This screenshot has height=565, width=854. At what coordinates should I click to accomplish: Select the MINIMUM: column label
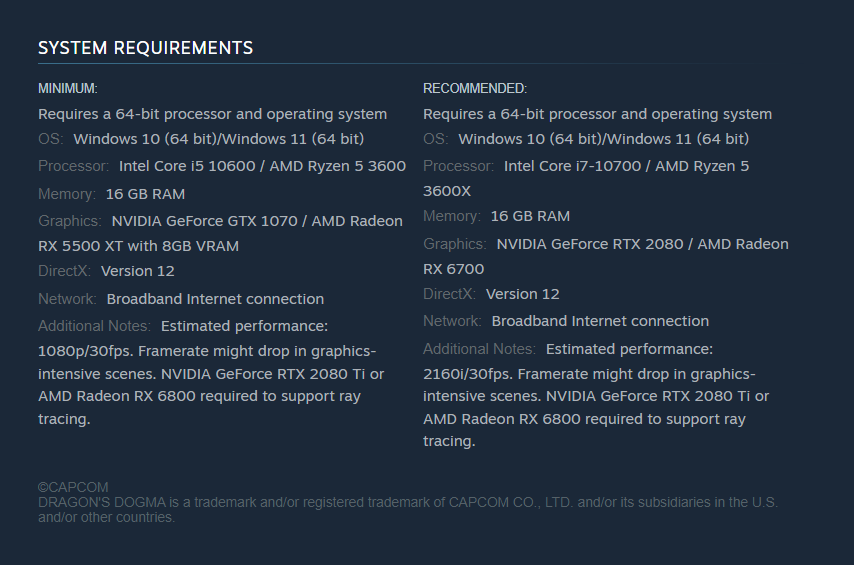pyautogui.click(x=68, y=88)
